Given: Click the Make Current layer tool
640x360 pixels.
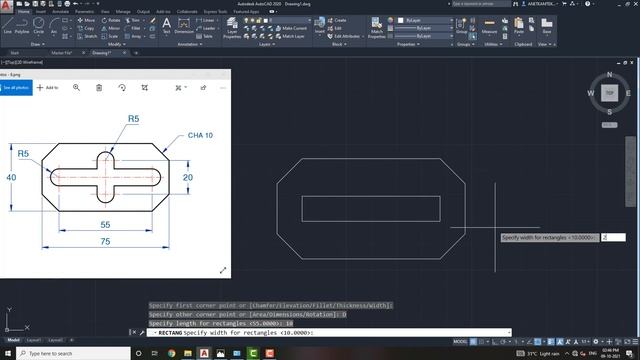Looking at the screenshot, I should pos(291,28).
